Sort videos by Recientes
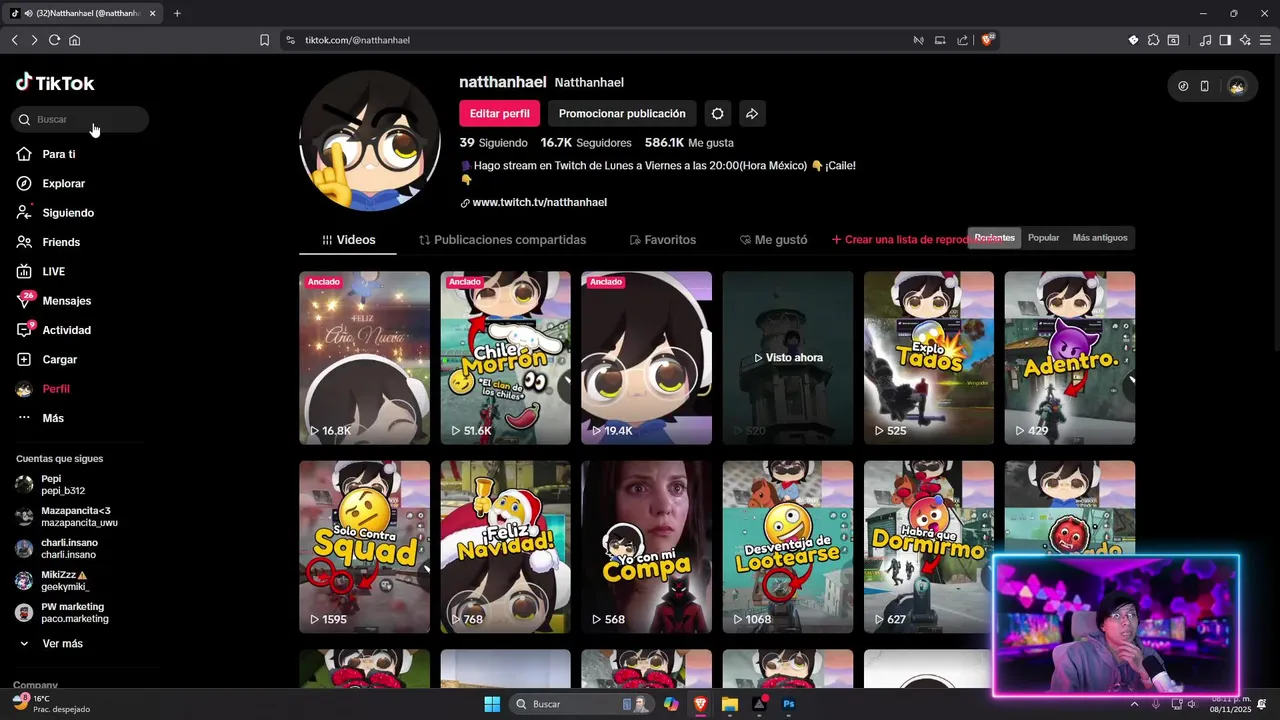The image size is (1280, 720). [x=994, y=238]
